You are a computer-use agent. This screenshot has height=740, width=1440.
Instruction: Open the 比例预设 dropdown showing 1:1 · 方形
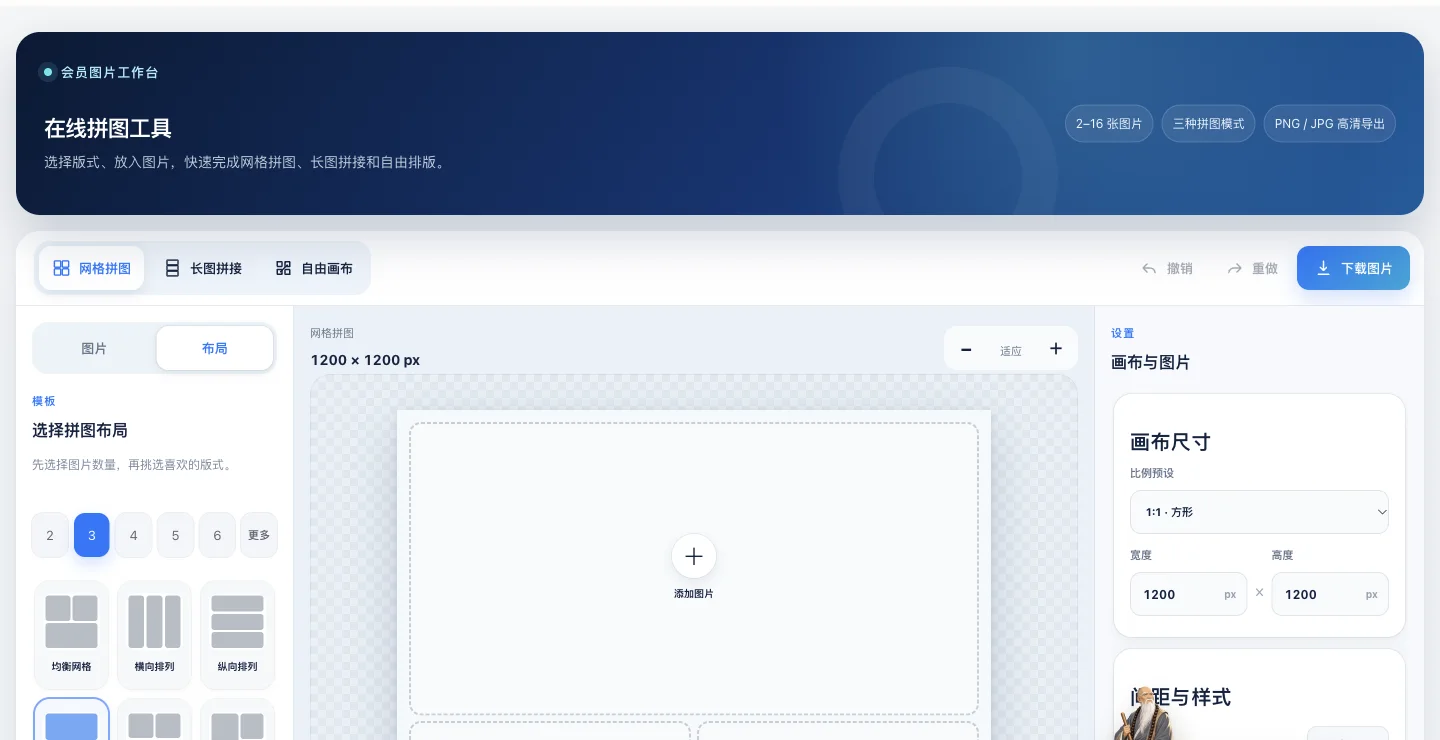tap(1259, 512)
